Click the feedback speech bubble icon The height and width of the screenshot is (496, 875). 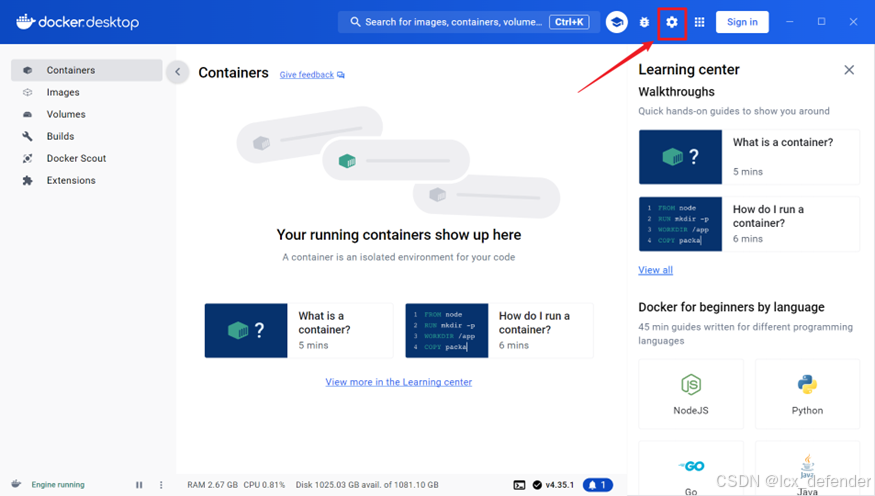point(341,75)
